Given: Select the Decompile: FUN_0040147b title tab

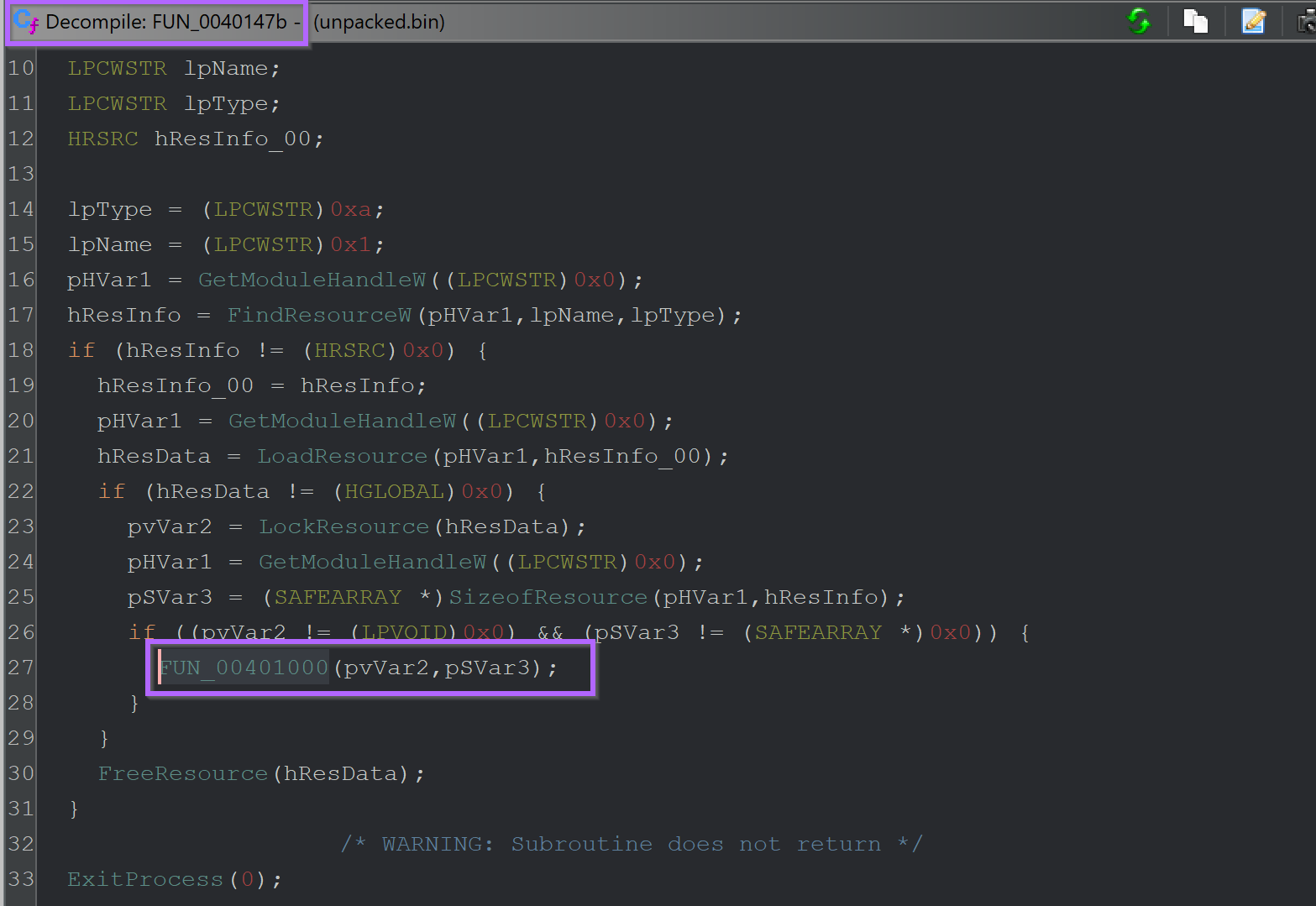Looking at the screenshot, I should pyautogui.click(x=159, y=22).
